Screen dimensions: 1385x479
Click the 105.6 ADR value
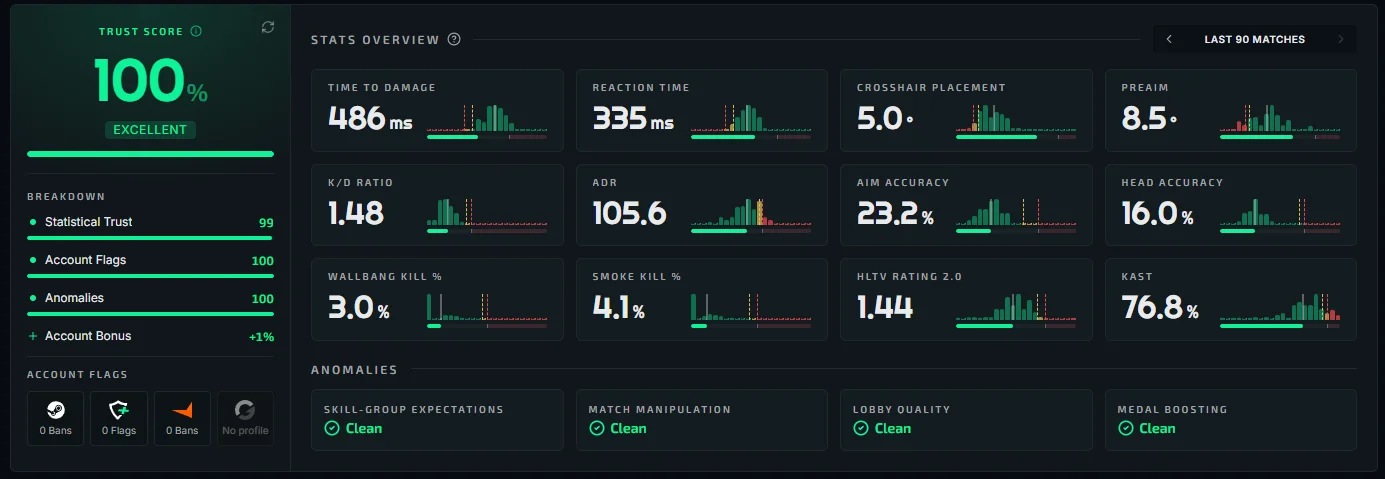point(629,212)
